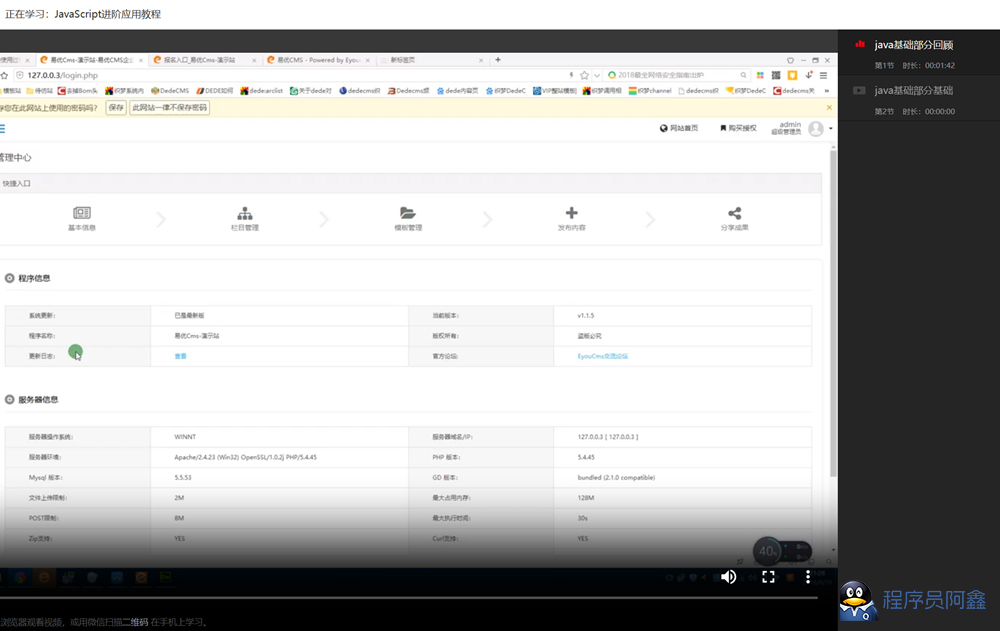Select lesson 2 java基础部分基础
The height and width of the screenshot is (631, 1000).
[x=913, y=90]
